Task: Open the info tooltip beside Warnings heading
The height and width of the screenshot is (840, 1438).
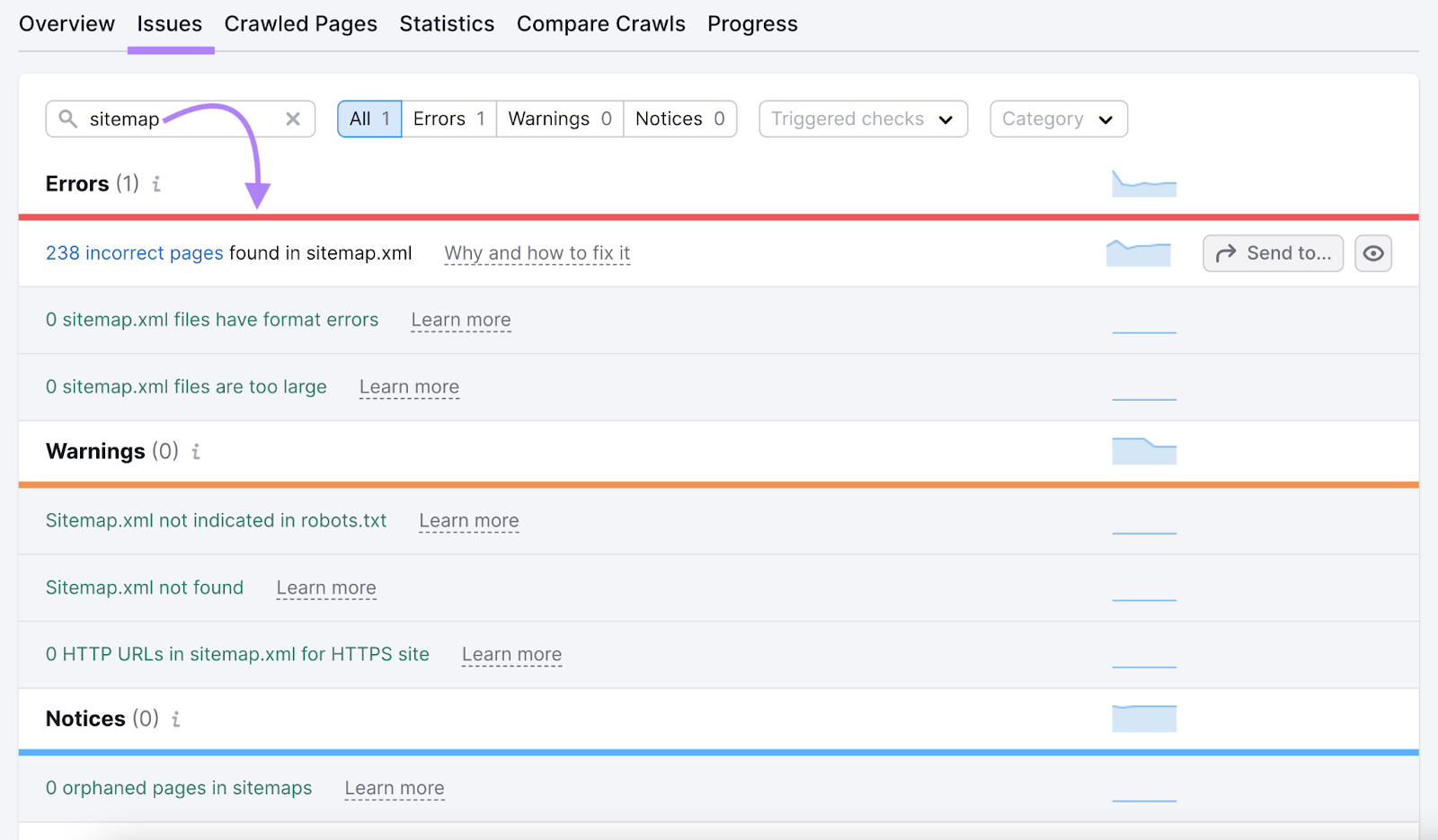Action: pyautogui.click(x=196, y=452)
